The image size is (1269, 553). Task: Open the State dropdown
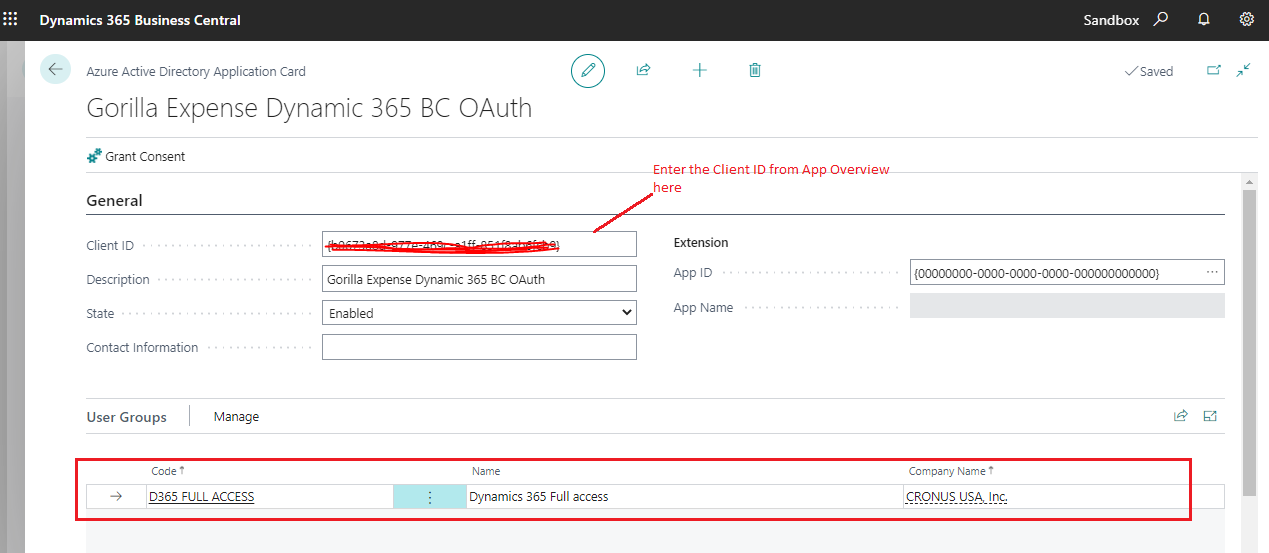pos(479,313)
